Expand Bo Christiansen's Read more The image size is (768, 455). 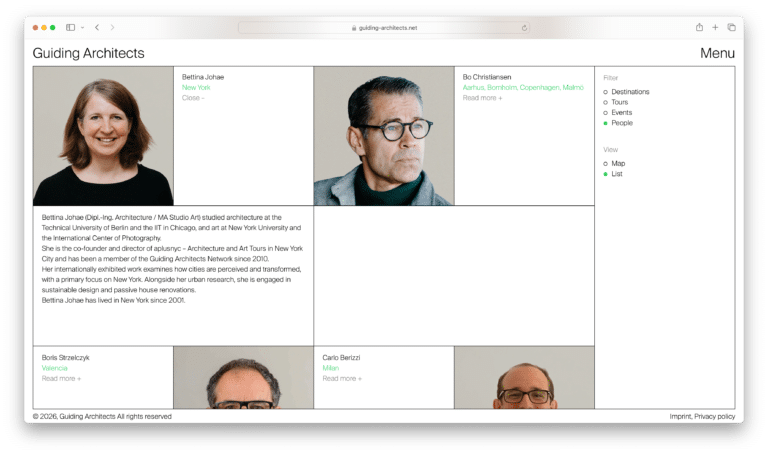point(482,98)
